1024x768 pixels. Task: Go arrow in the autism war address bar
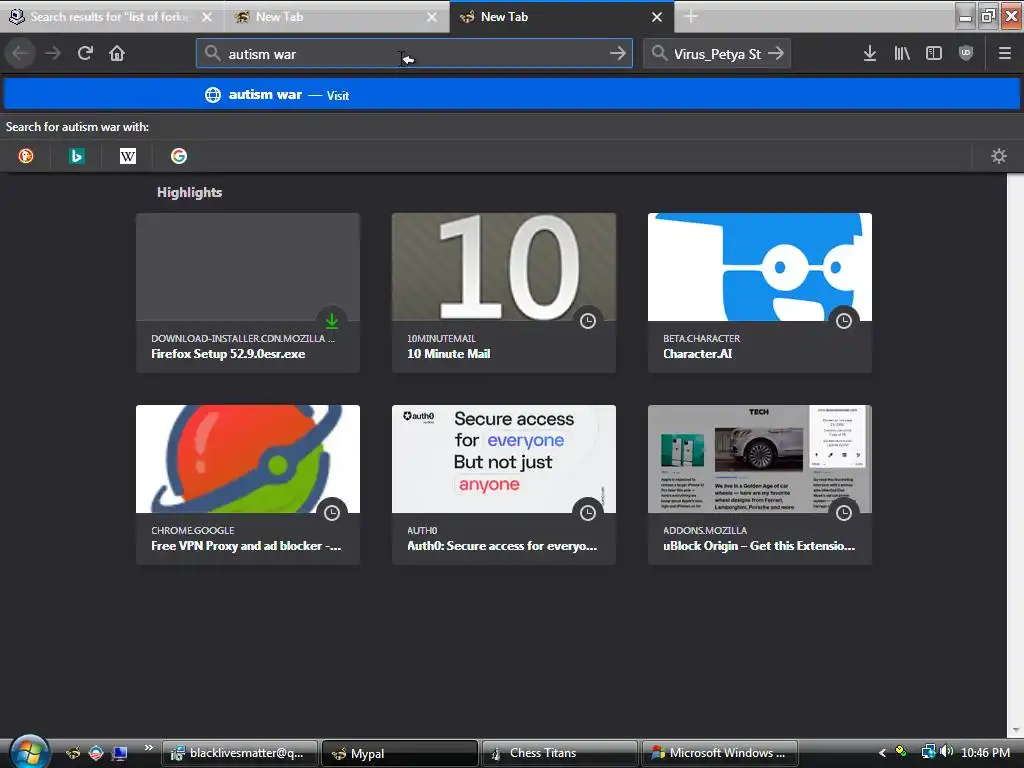pyautogui.click(x=618, y=54)
